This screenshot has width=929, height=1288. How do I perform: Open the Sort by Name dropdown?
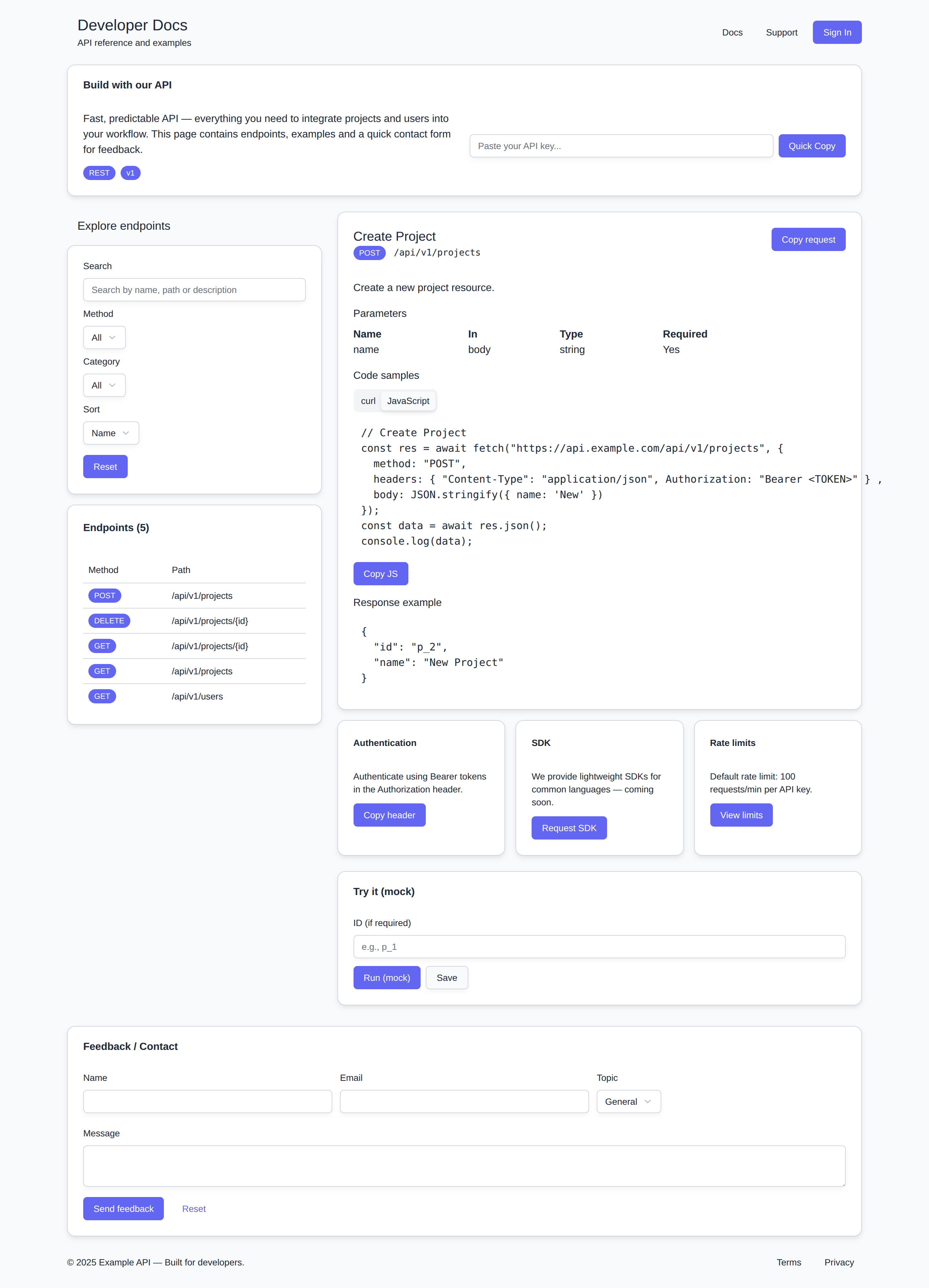[111, 433]
